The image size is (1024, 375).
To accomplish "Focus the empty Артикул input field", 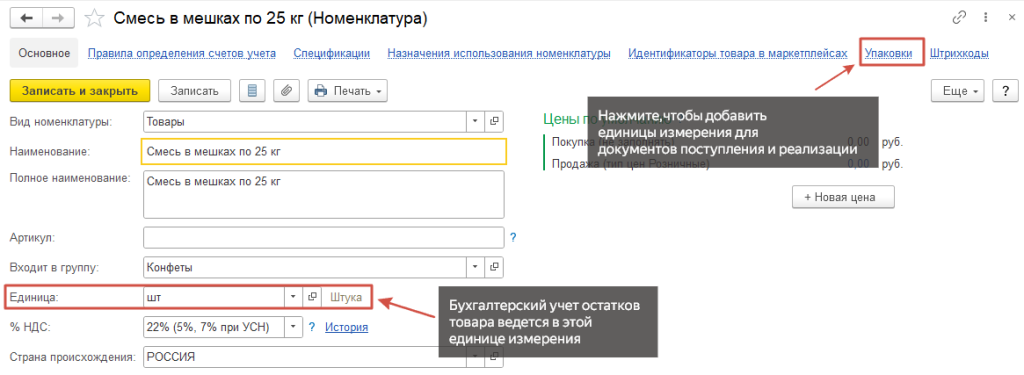I will click(323, 238).
